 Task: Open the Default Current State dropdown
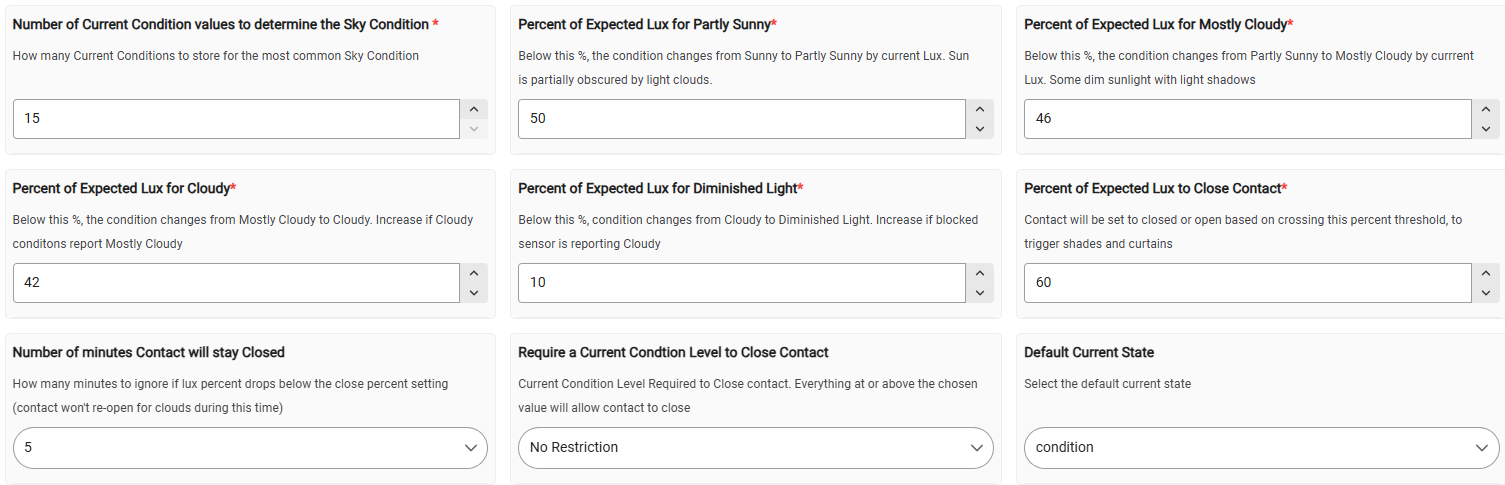(1261, 448)
